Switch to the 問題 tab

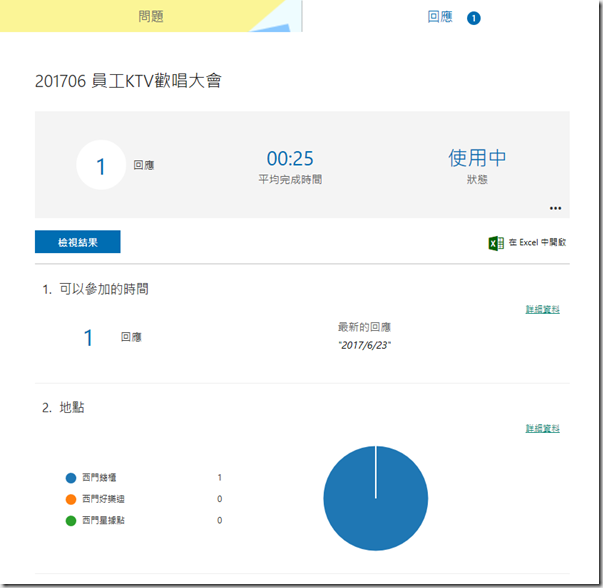[x=149, y=17]
